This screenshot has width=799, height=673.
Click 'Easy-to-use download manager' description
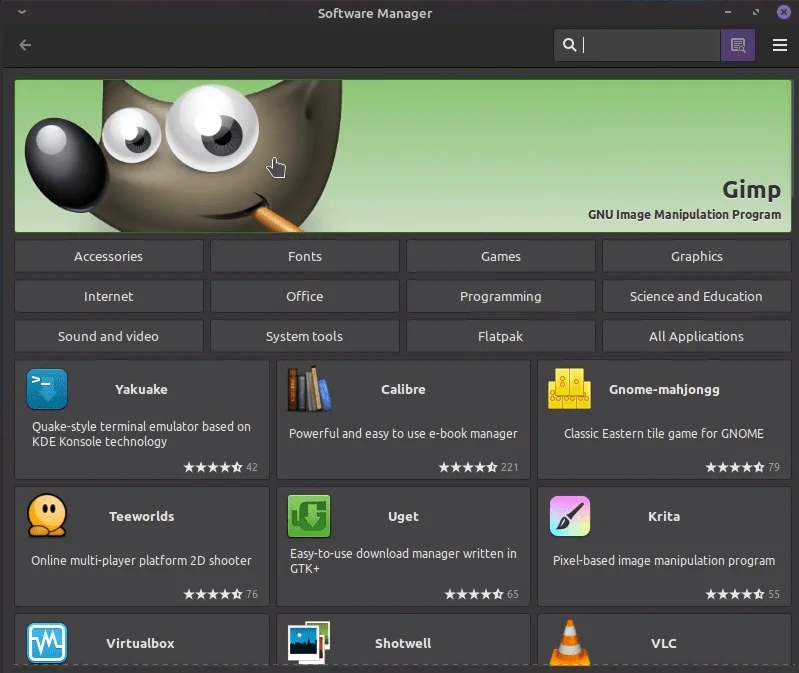pyautogui.click(x=403, y=561)
